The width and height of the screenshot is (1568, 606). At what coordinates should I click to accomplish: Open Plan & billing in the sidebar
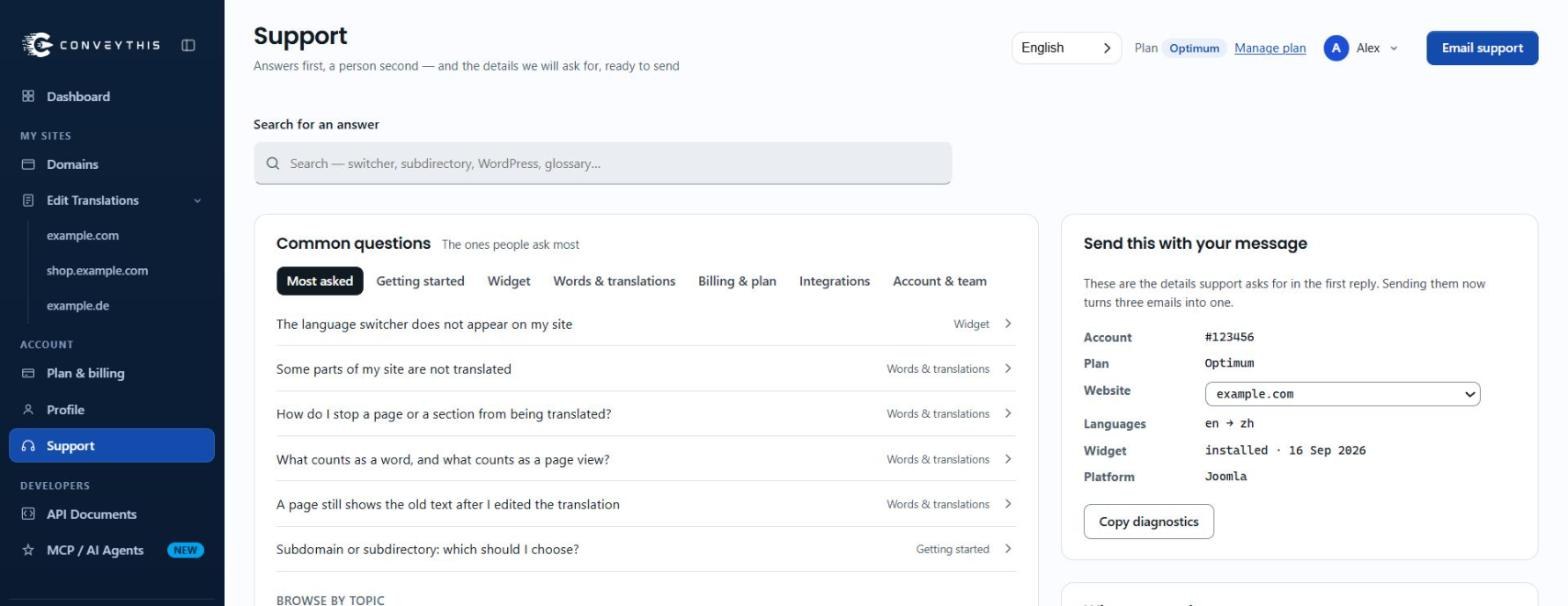coord(112,373)
